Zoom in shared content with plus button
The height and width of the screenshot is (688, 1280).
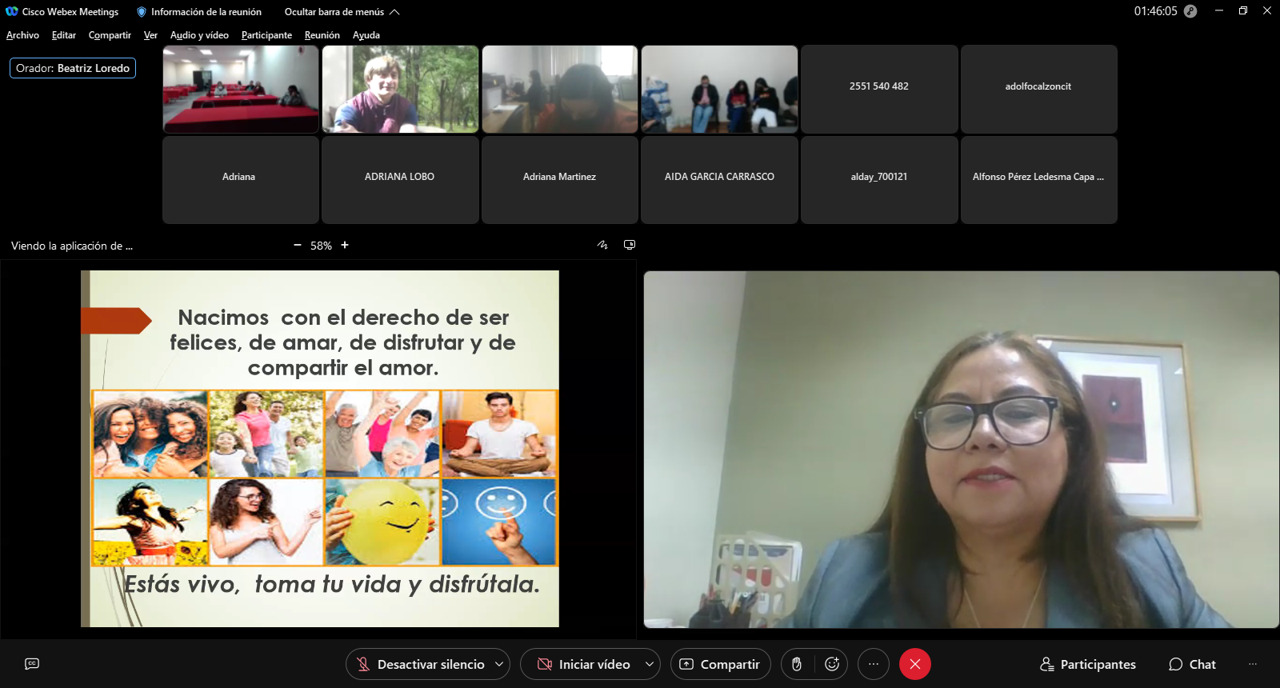(x=345, y=245)
